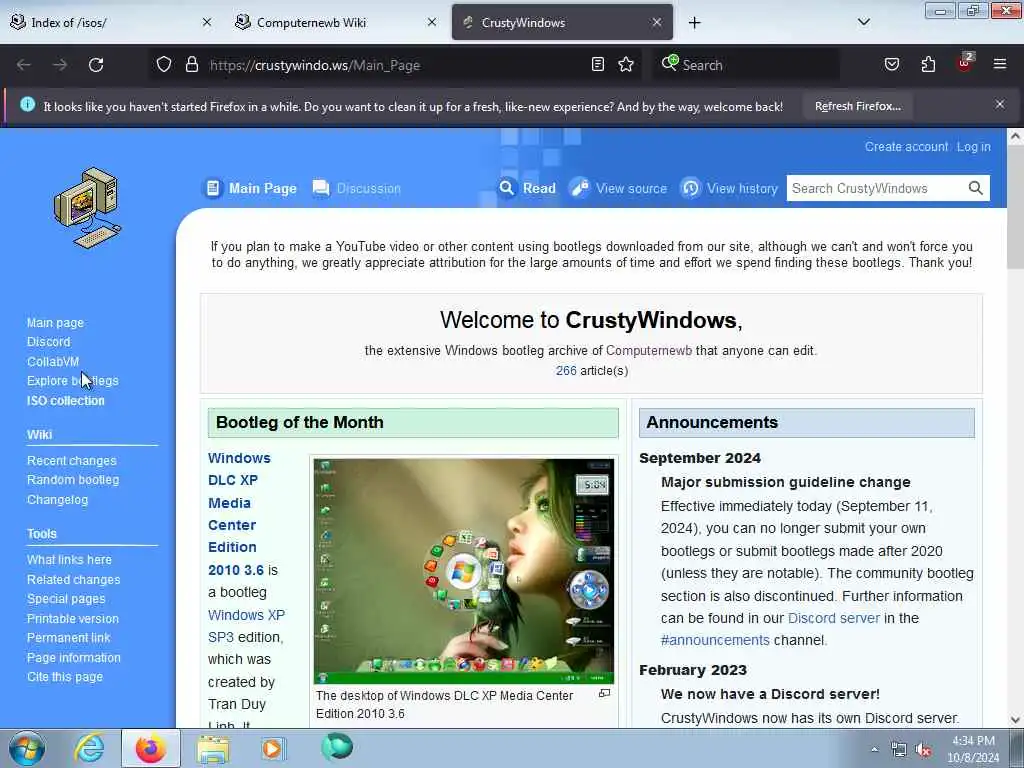Open What links here tool link
This screenshot has width=1024, height=768.
click(x=69, y=560)
